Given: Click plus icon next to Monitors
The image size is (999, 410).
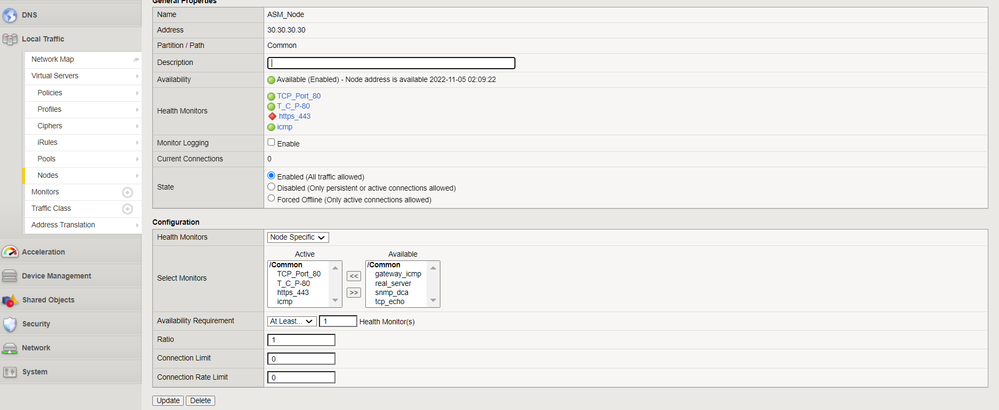Looking at the screenshot, I should point(127,192).
